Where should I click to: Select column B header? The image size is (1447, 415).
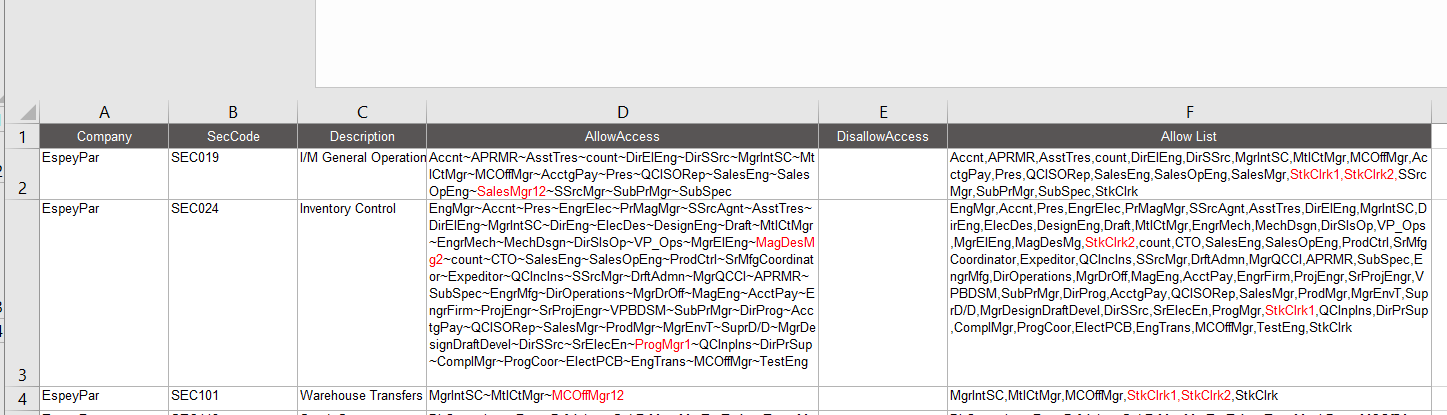coord(233,113)
